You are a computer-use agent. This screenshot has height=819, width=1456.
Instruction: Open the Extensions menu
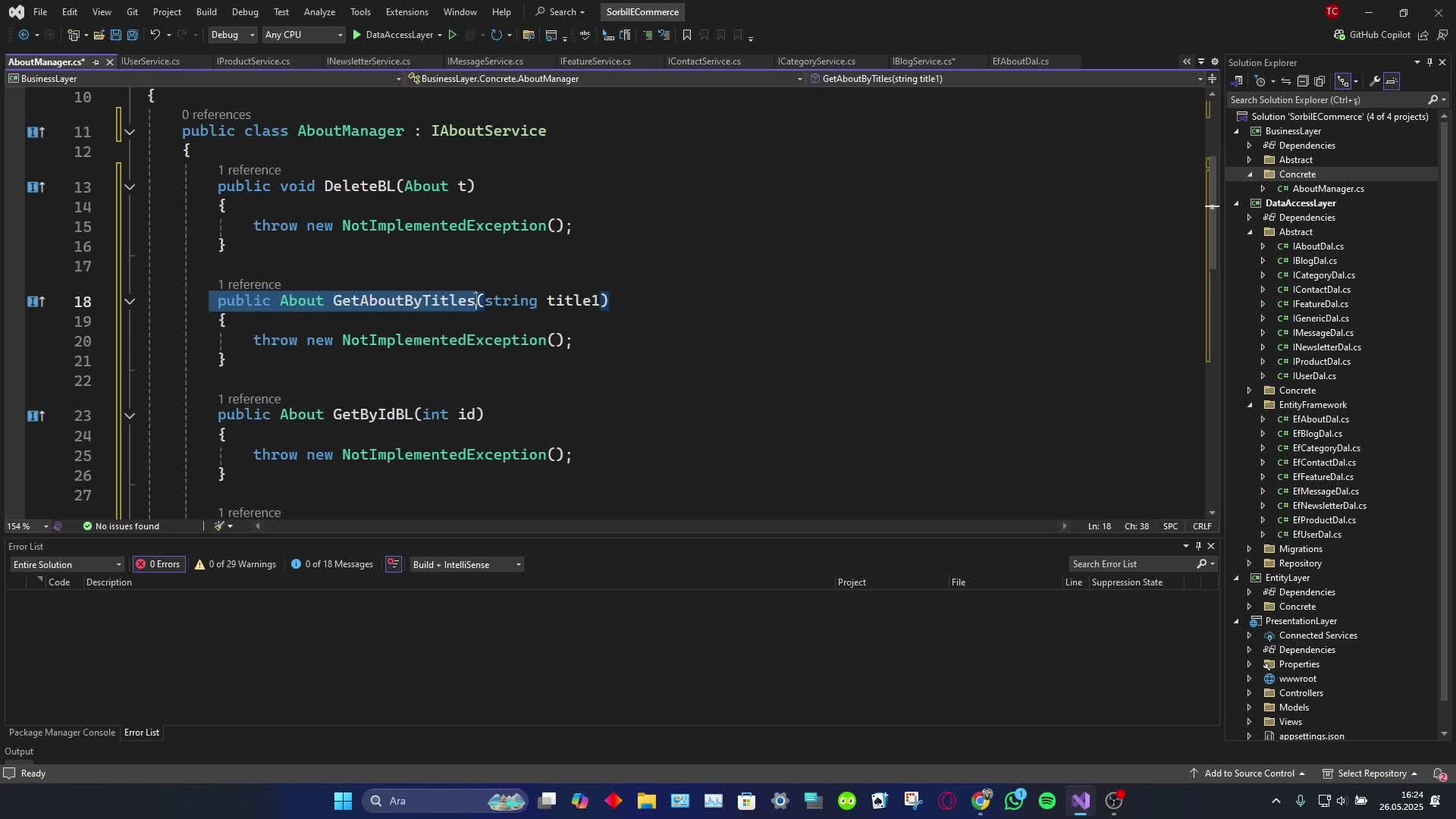click(x=406, y=12)
